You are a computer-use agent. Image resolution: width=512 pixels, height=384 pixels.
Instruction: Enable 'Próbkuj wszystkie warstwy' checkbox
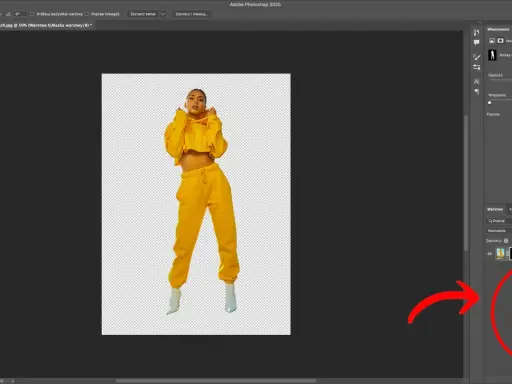pyautogui.click(x=32, y=14)
